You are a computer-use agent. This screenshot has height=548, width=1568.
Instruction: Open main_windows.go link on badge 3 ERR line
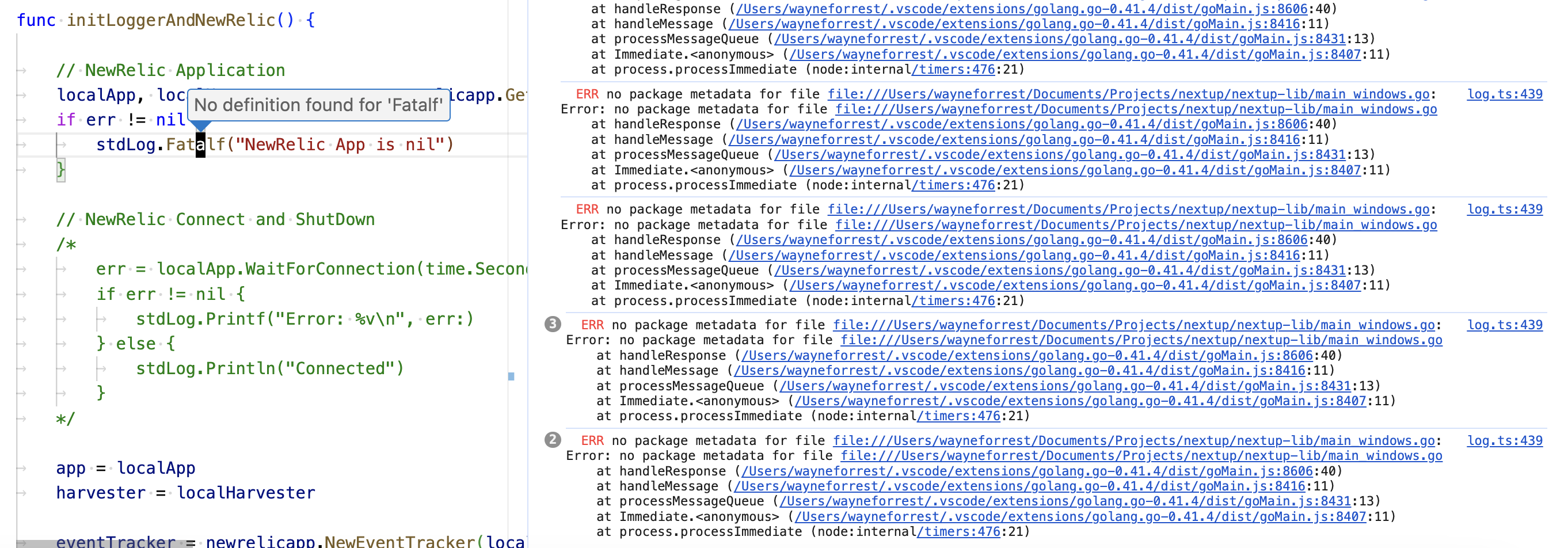point(1133,325)
